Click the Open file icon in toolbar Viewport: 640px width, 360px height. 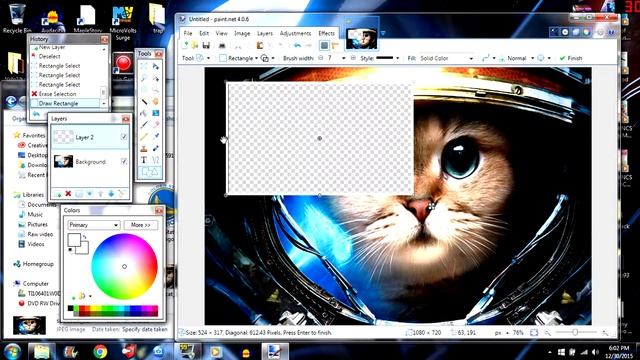(x=195, y=45)
